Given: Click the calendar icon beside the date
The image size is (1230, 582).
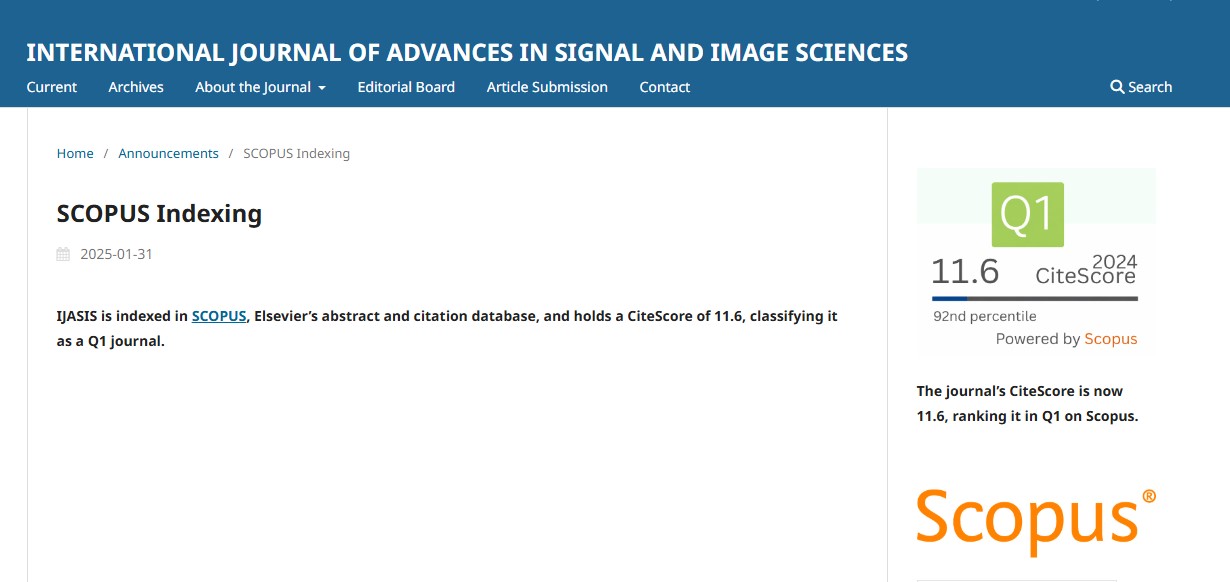Looking at the screenshot, I should coord(63,254).
